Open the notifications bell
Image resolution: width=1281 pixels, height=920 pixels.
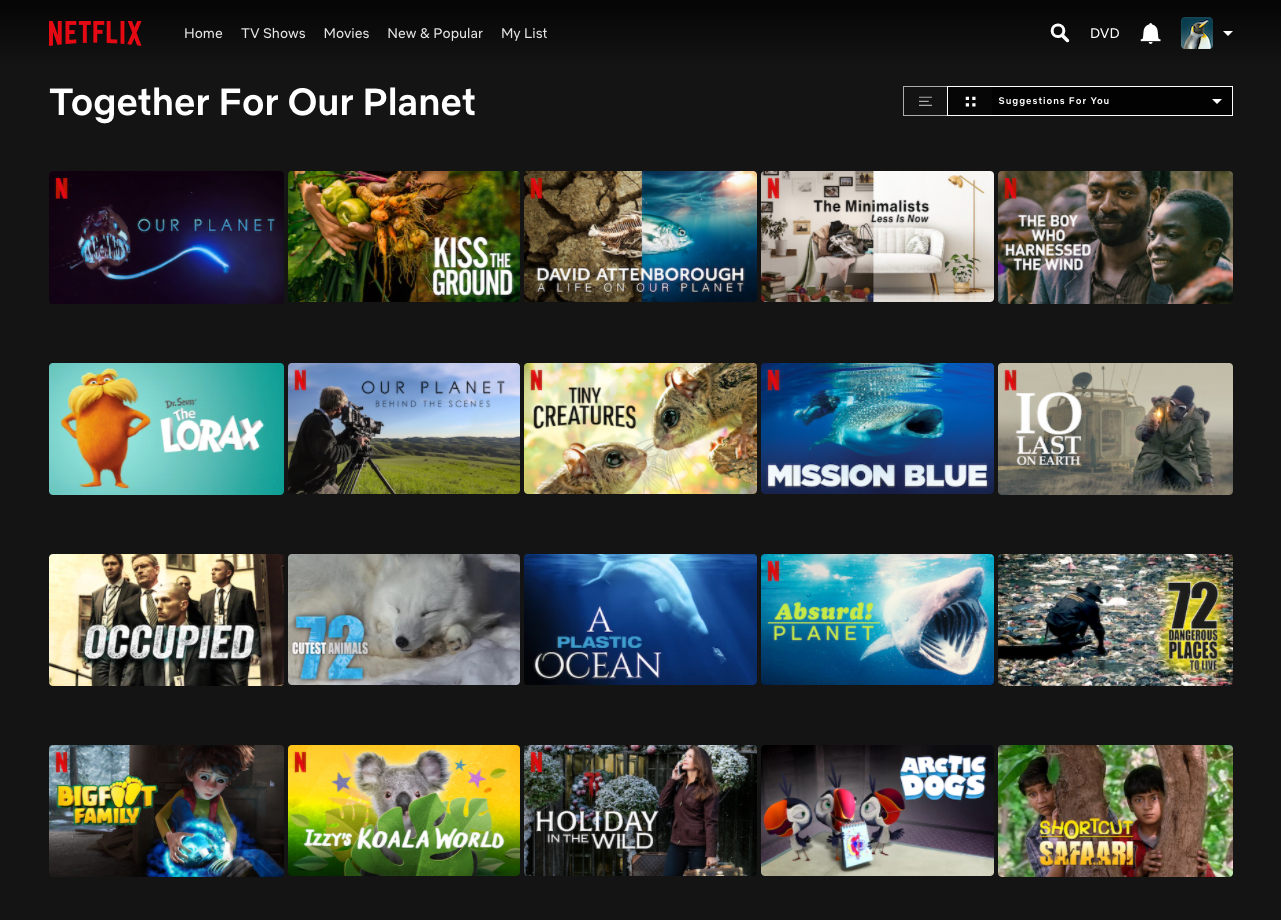coord(1151,33)
